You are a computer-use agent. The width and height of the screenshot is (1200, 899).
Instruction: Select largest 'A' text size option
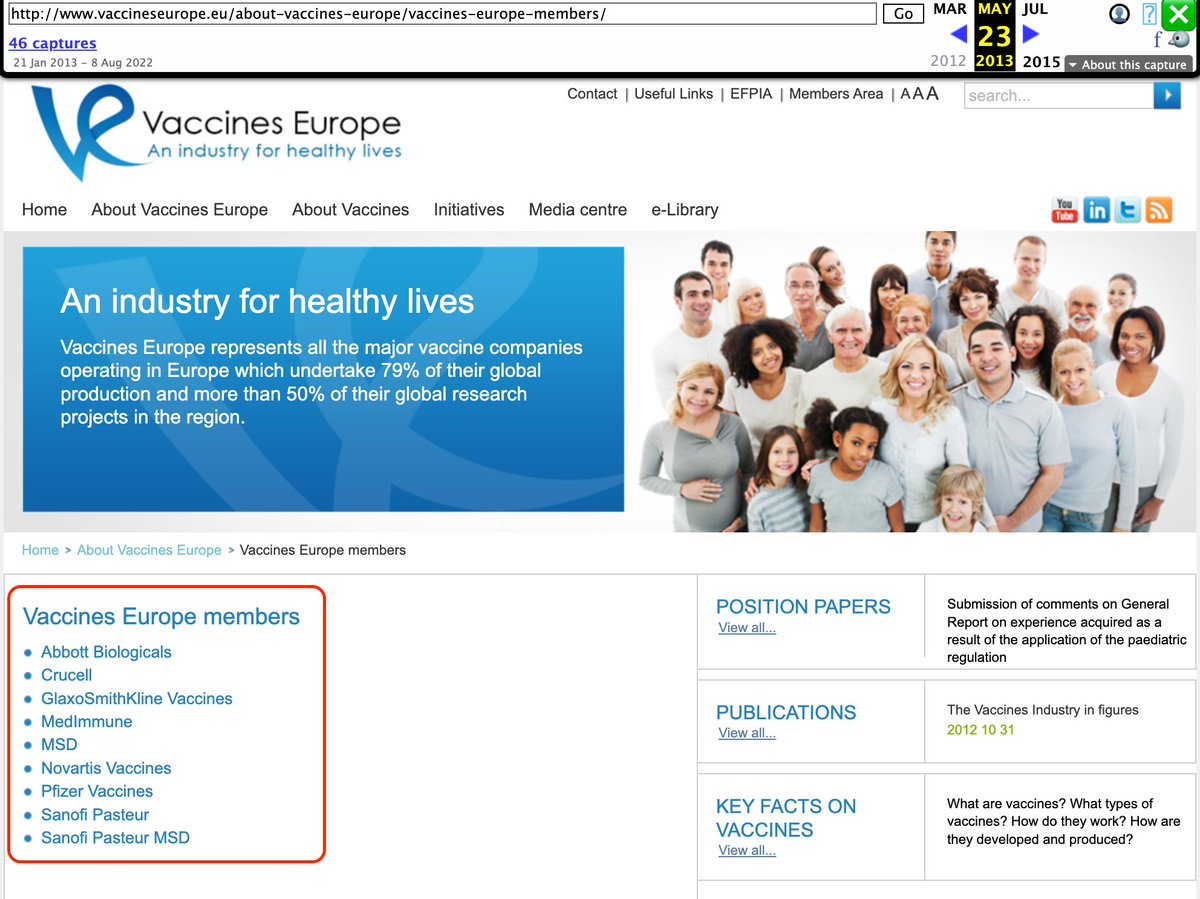tap(932, 93)
